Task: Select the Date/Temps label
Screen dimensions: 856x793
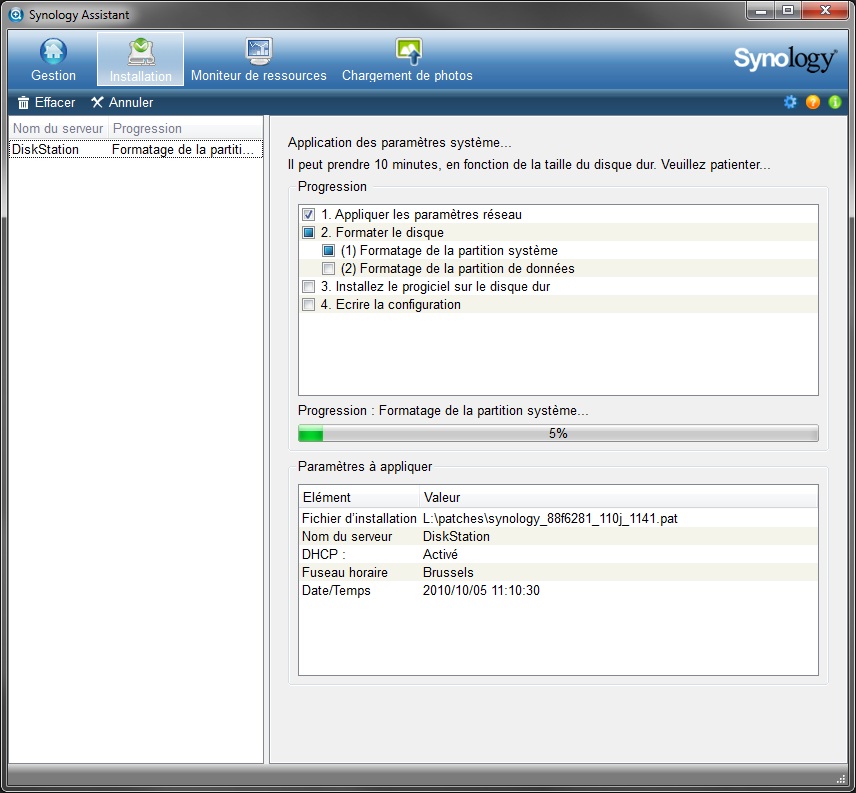Action: coord(336,591)
